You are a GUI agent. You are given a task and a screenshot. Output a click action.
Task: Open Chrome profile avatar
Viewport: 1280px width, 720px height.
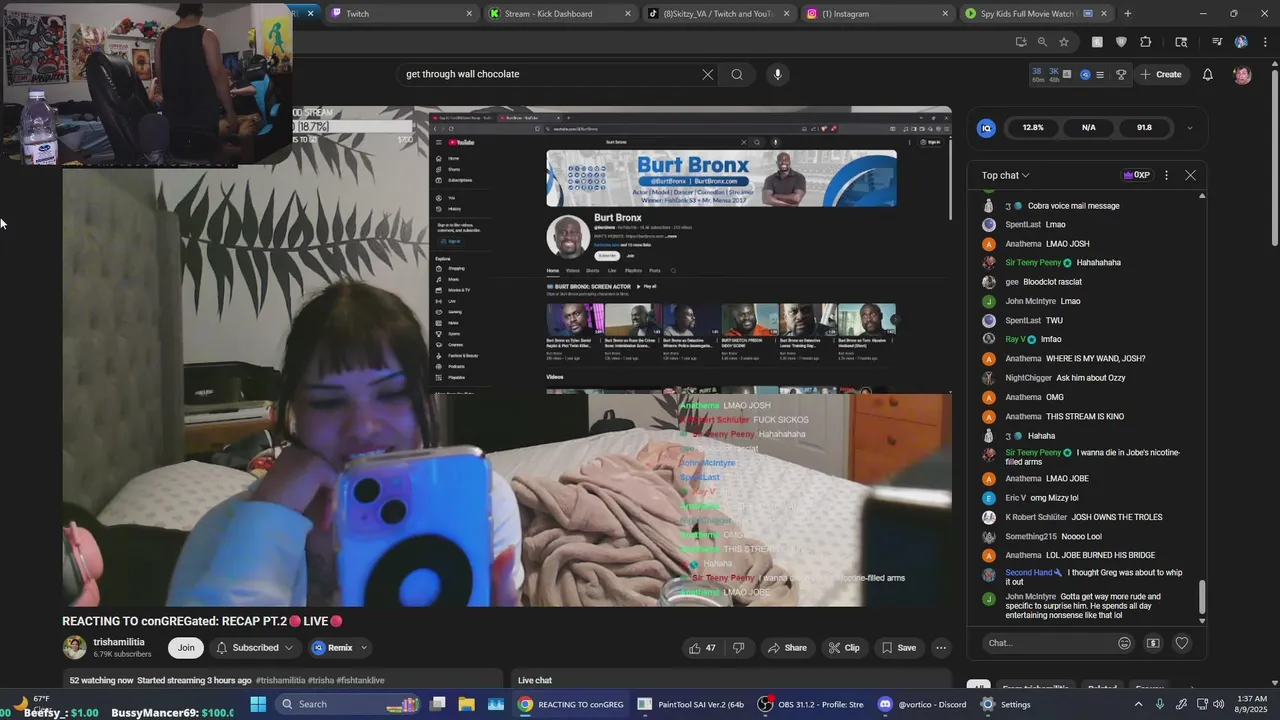1241,42
